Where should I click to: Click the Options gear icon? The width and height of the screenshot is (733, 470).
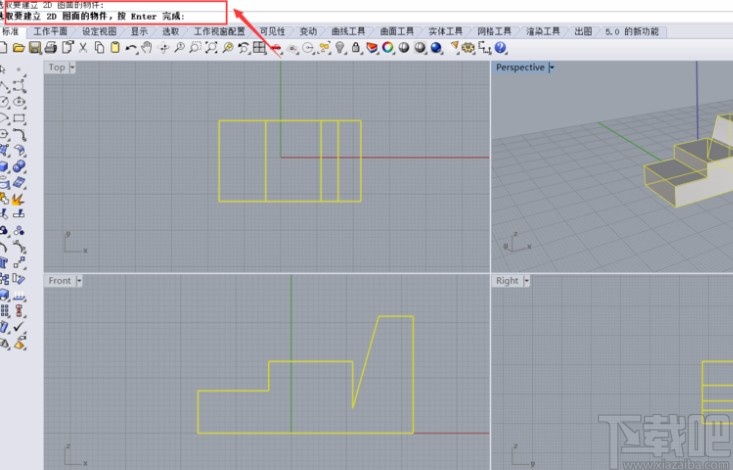coord(468,48)
